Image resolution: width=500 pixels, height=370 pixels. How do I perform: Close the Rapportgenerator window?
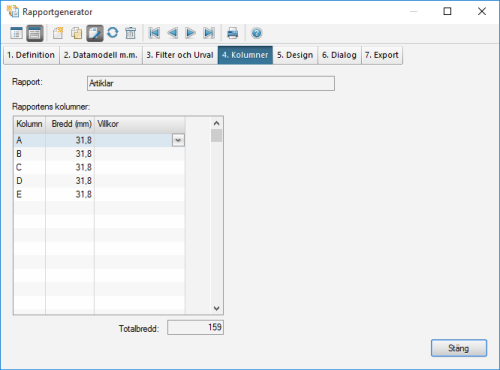click(x=482, y=11)
